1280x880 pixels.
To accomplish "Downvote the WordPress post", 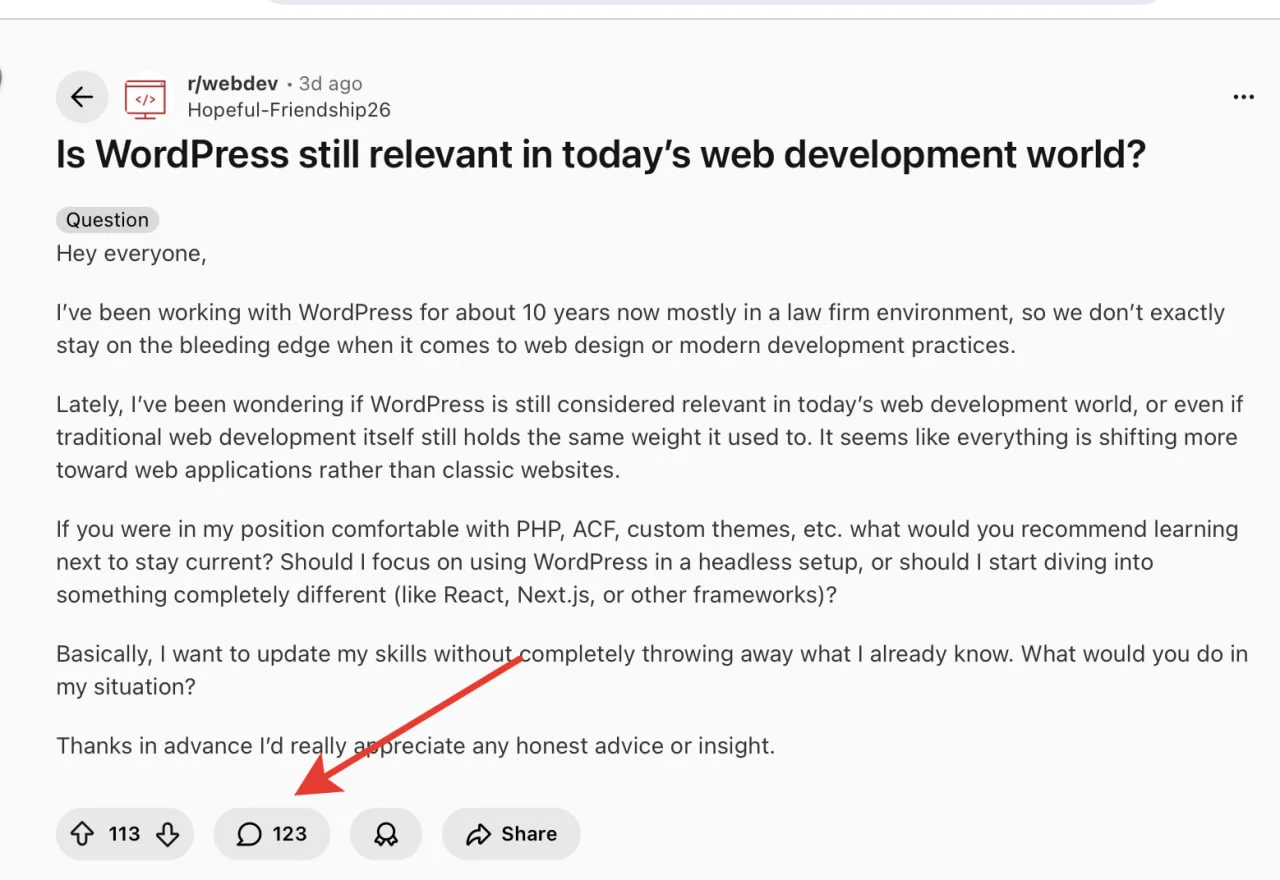I will coord(167,834).
